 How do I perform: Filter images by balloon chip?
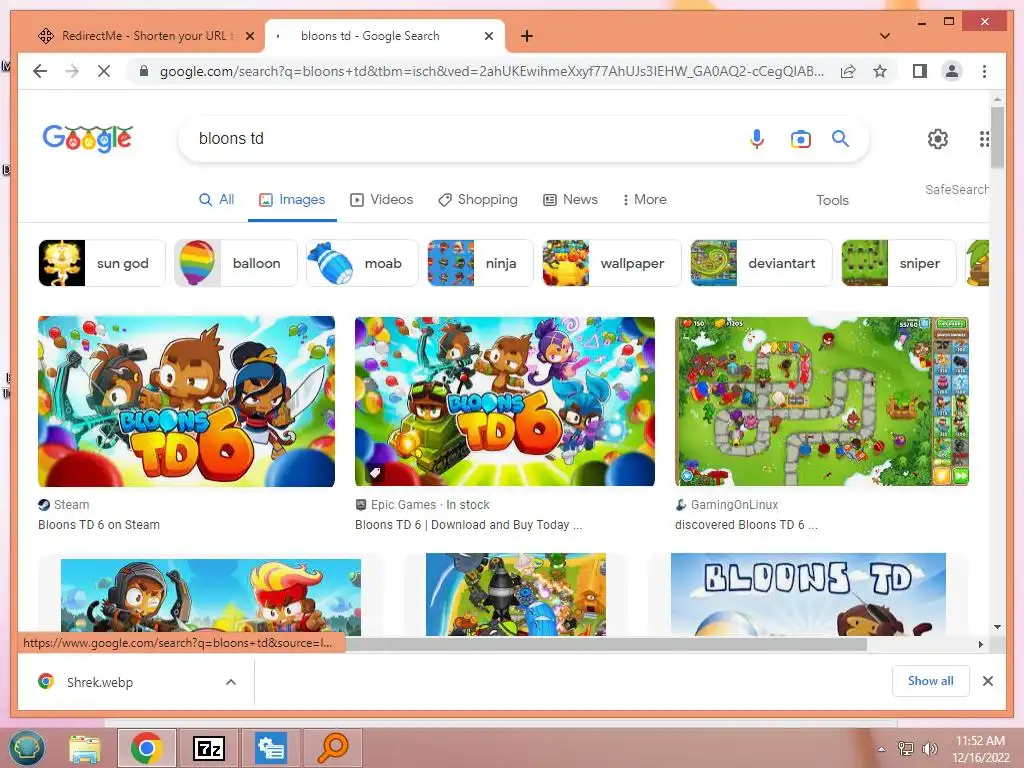tap(236, 263)
